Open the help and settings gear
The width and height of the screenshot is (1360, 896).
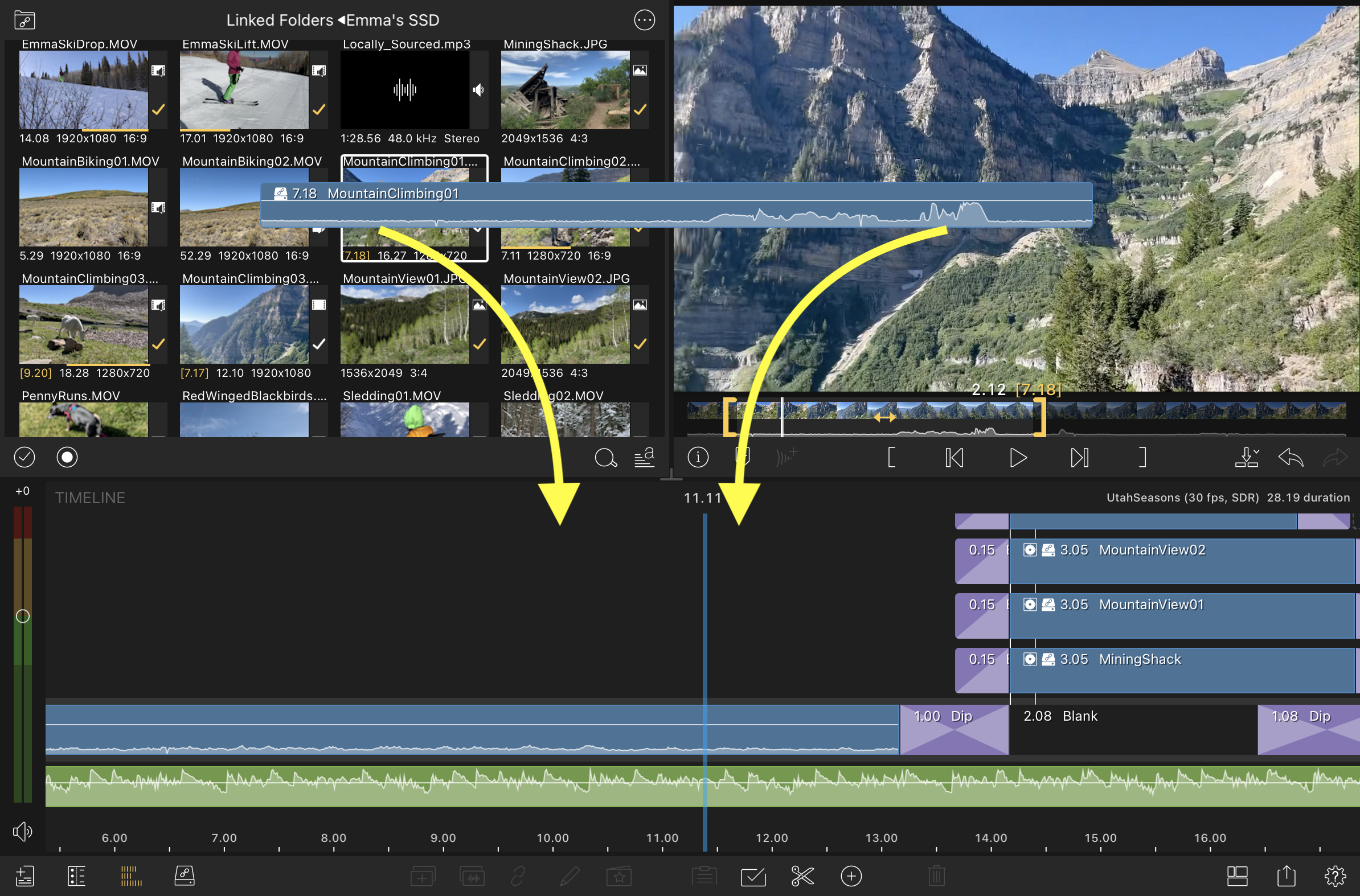(x=1335, y=876)
